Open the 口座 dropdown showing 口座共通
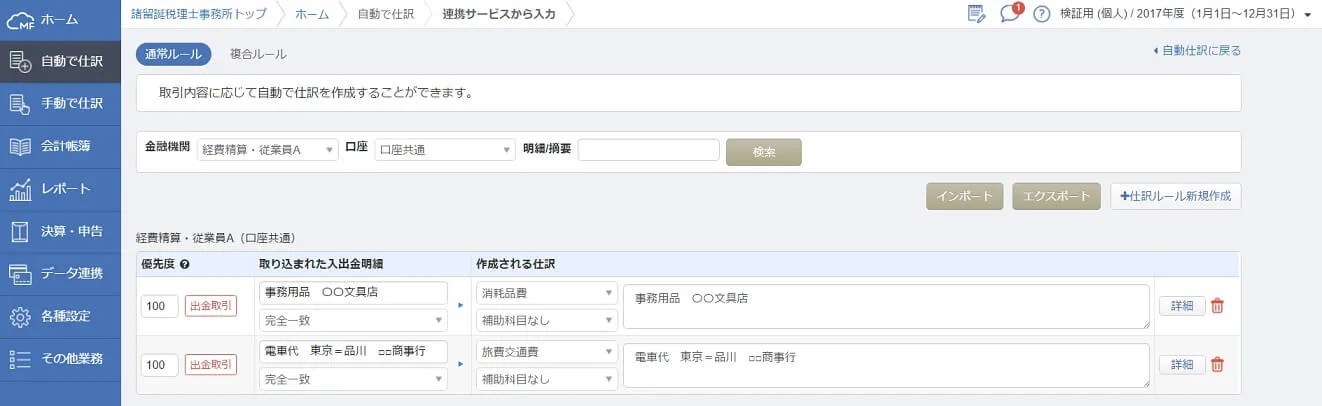Viewport: 1322px width, 406px height. point(445,150)
